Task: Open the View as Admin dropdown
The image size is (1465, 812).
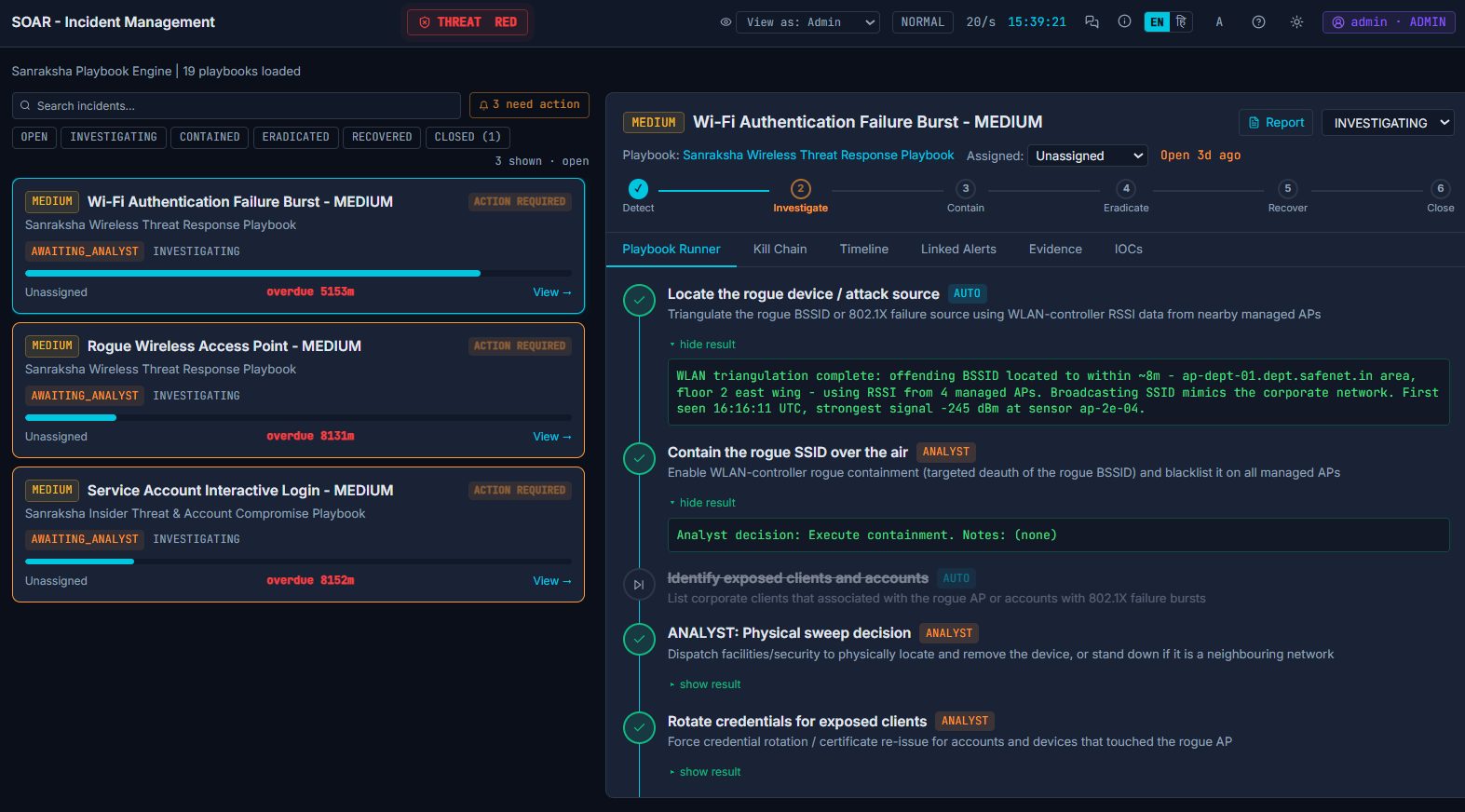Action: (x=807, y=22)
